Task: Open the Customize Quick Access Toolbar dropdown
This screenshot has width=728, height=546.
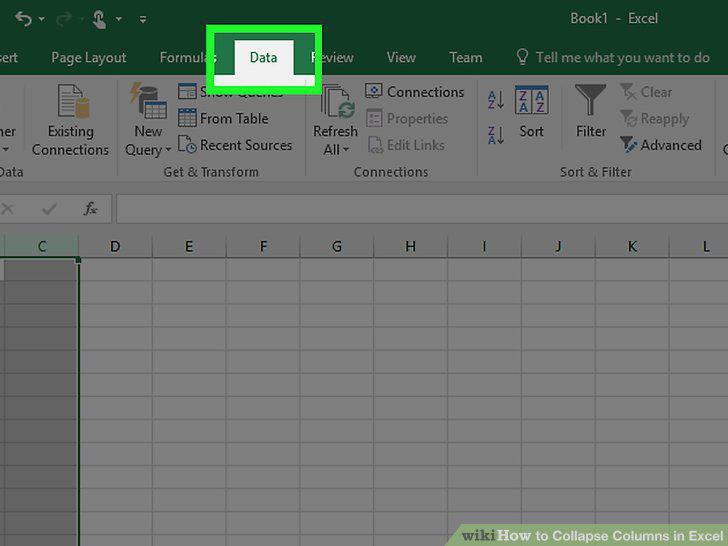Action: [143, 19]
